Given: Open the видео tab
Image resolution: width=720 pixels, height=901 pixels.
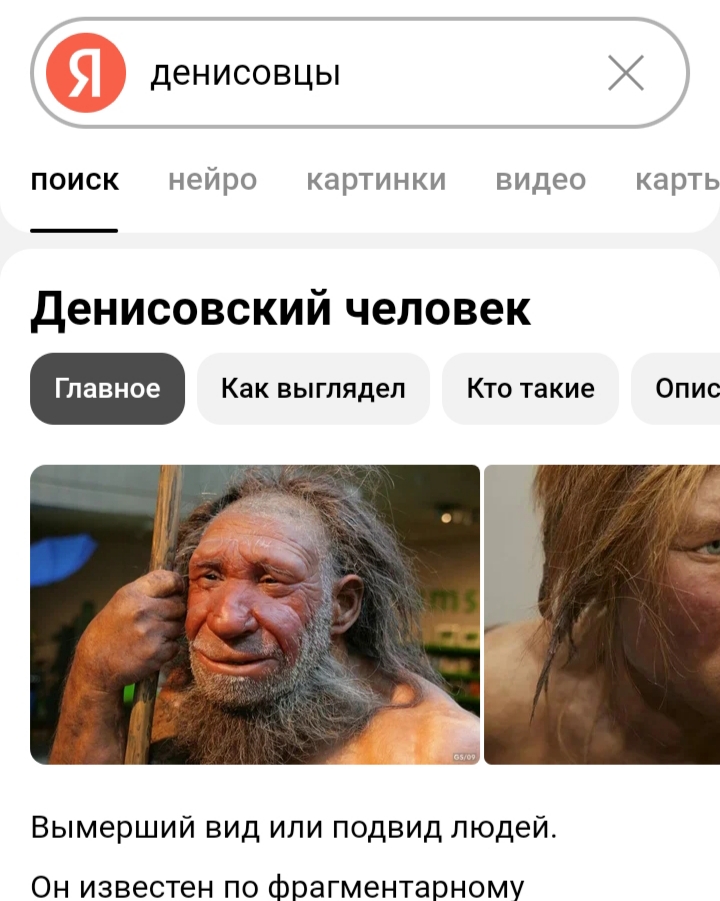Looking at the screenshot, I should 541,180.
